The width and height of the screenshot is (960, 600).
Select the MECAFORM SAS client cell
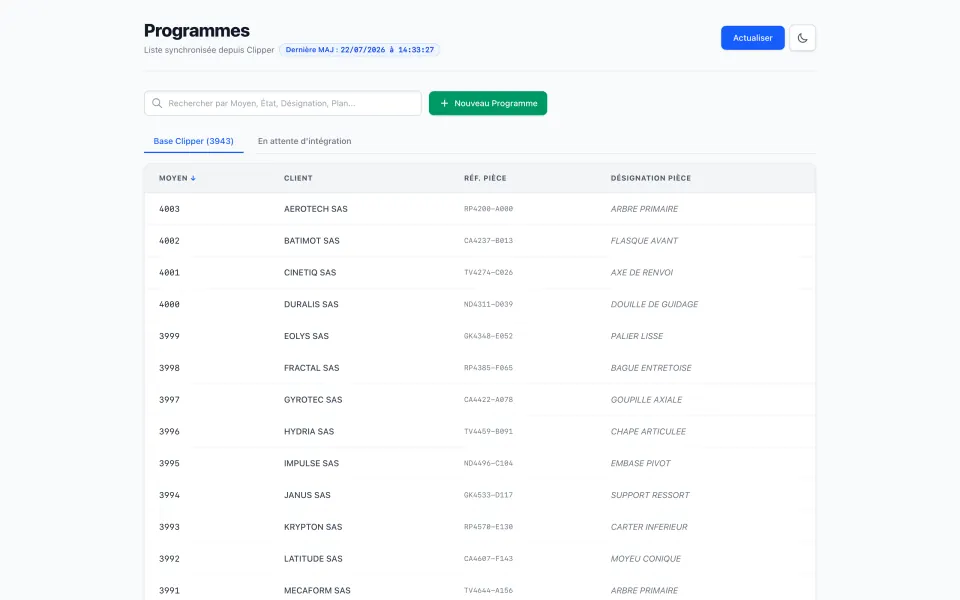[317, 591]
